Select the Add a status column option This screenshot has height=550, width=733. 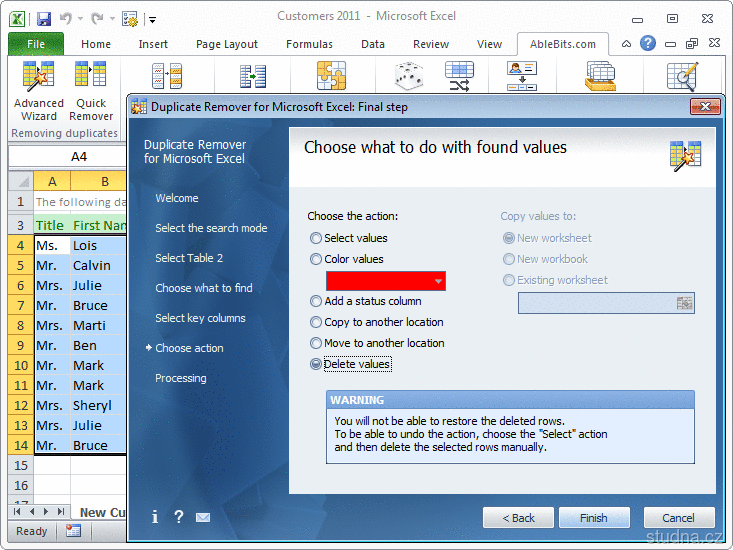316,301
